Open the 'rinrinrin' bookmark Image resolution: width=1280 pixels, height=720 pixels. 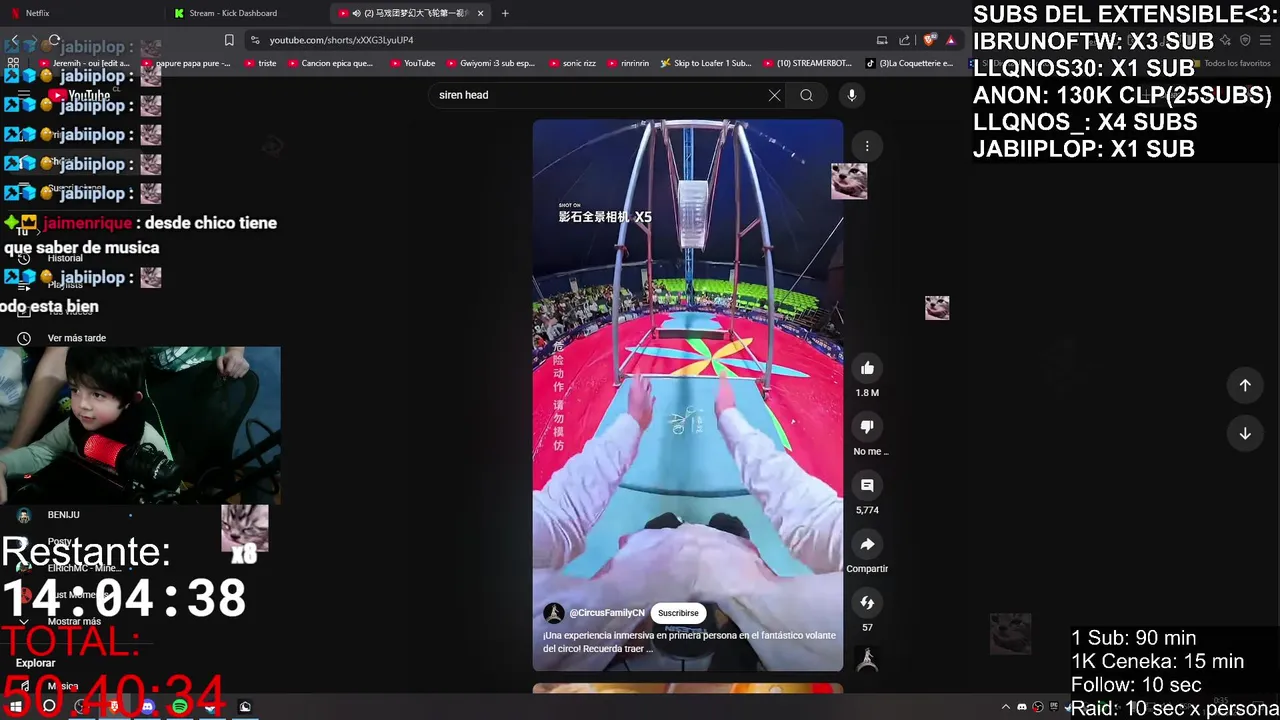[x=627, y=63]
